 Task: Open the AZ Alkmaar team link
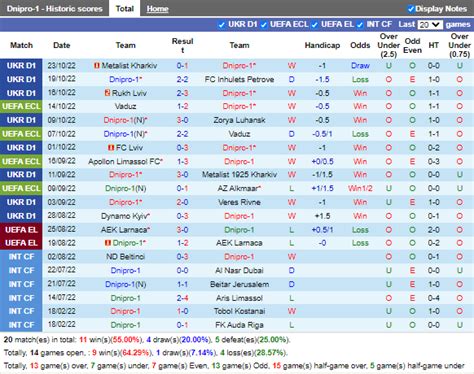(238, 188)
